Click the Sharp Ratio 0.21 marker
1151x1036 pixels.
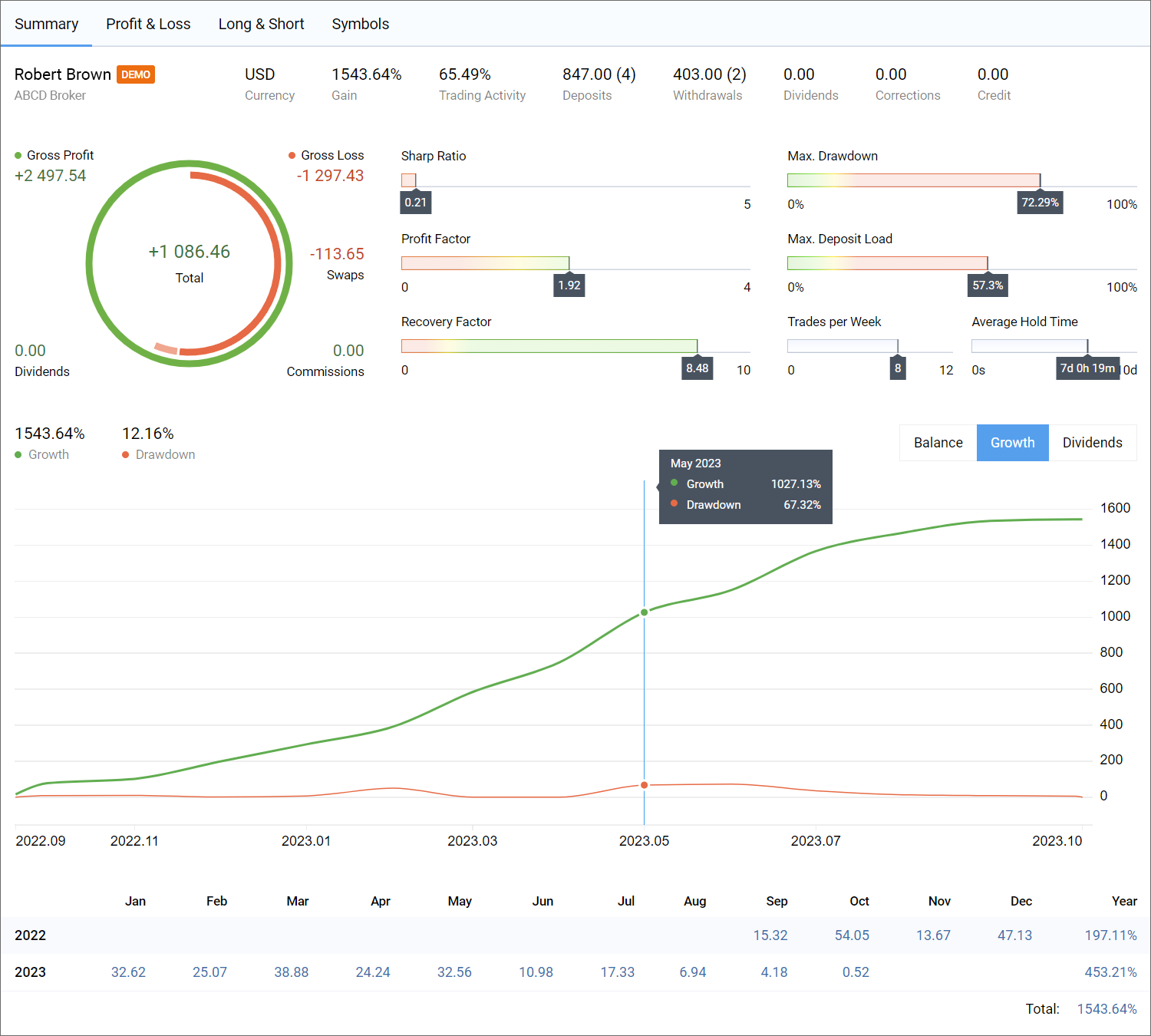tap(415, 203)
